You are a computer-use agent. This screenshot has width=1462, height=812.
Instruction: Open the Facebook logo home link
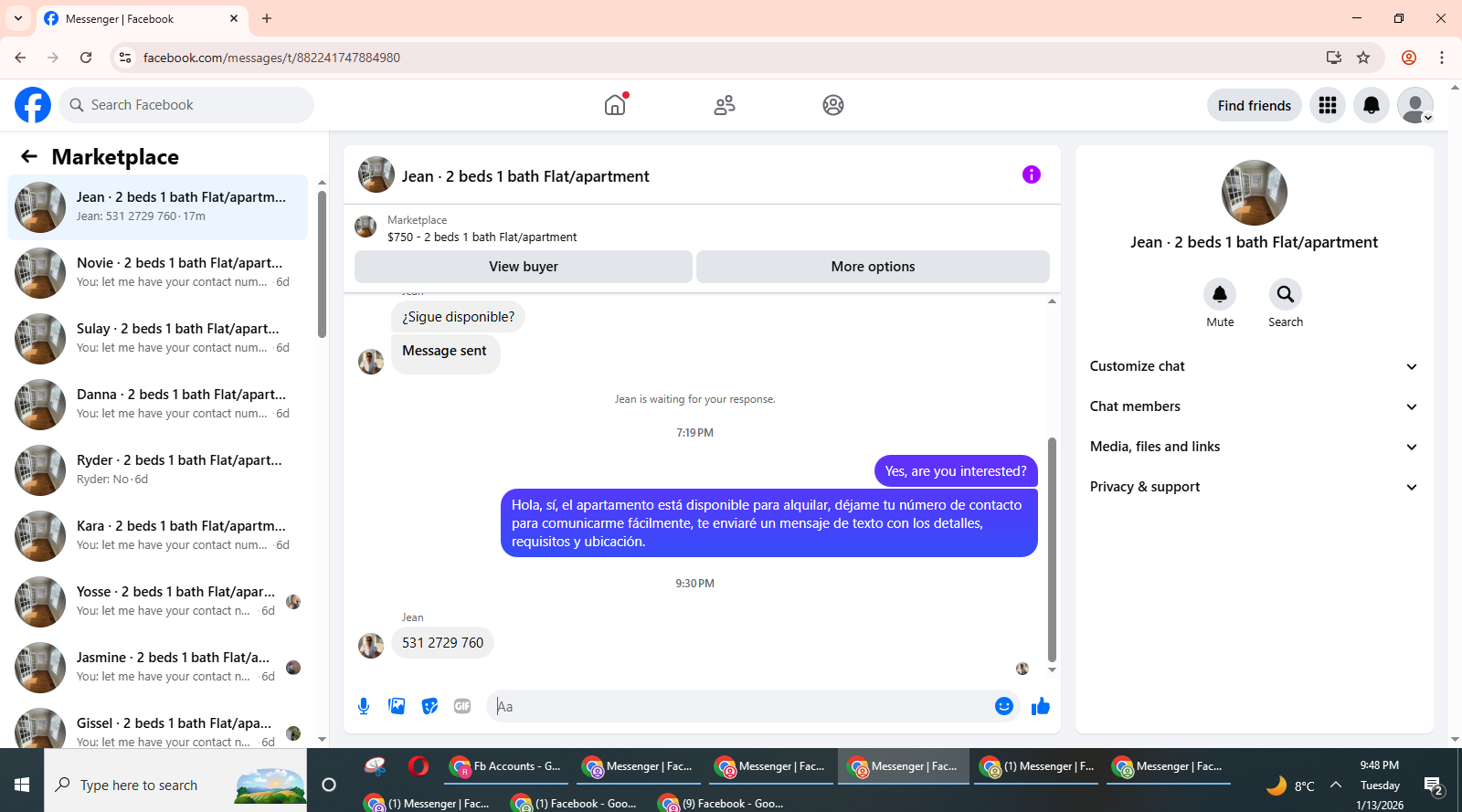point(33,105)
